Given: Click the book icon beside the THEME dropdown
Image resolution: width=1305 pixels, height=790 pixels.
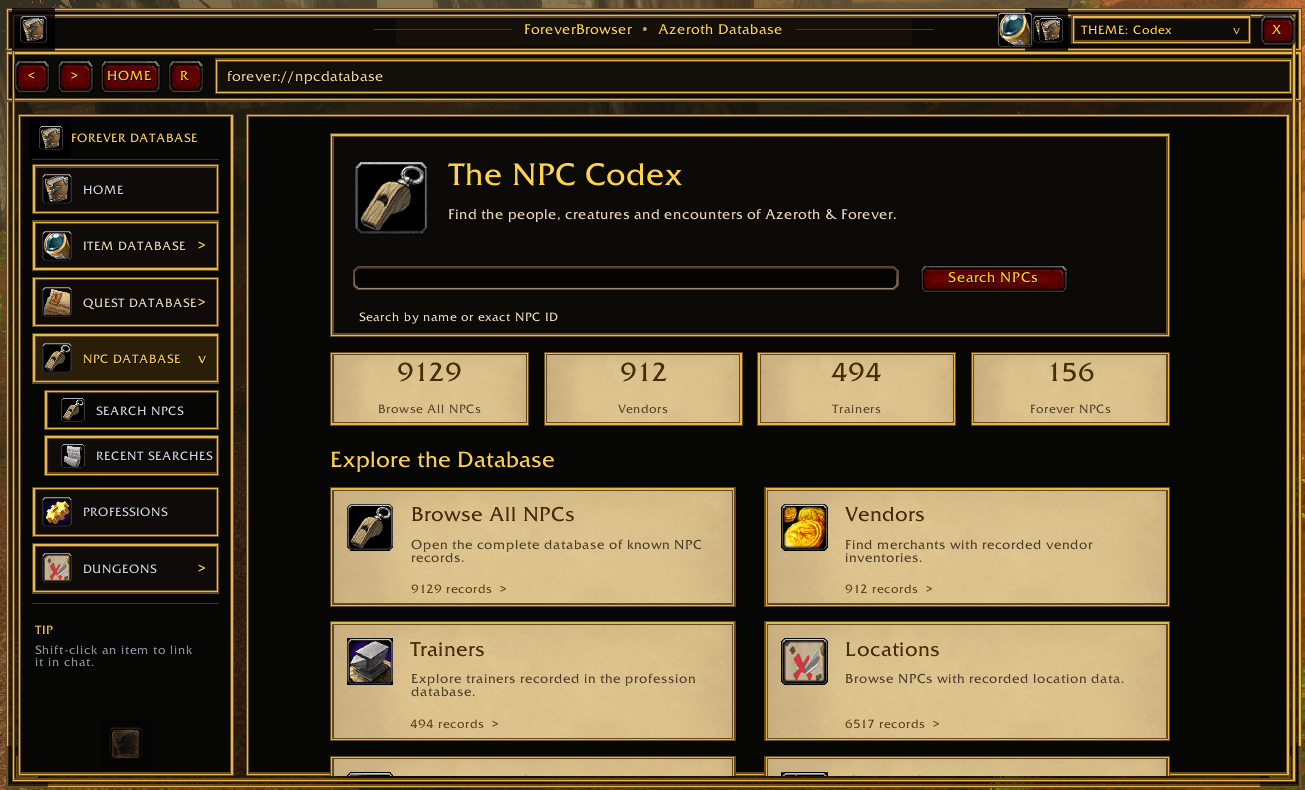Looking at the screenshot, I should (1048, 30).
